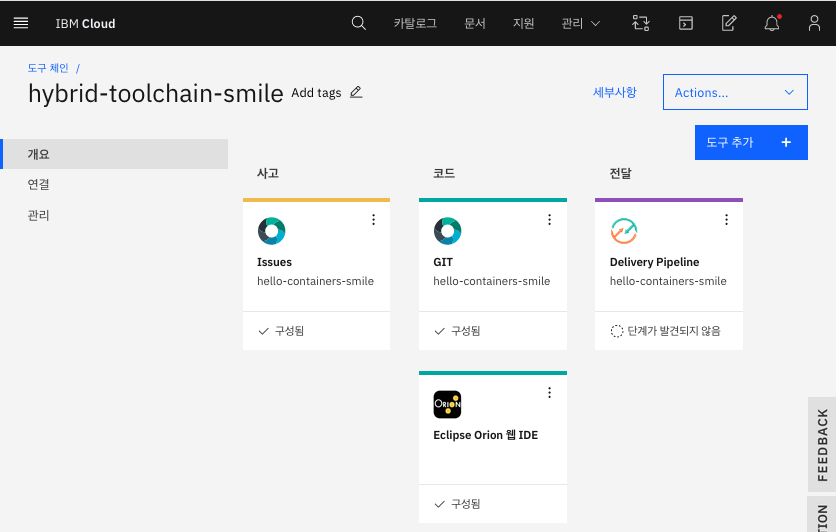Click the 사고 column heading

click(x=268, y=173)
